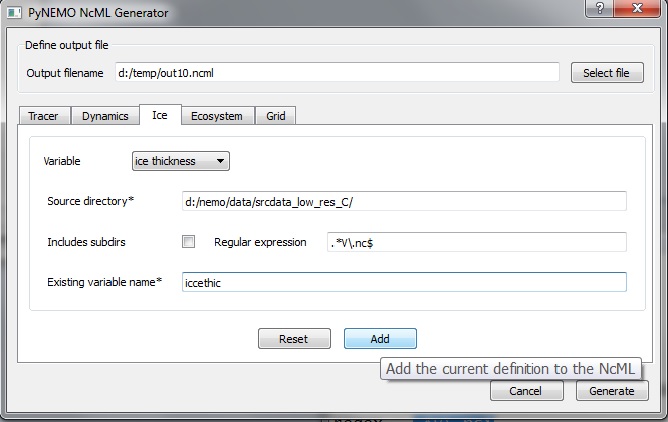Viewport: 668px width, 422px height.
Task: Enable the Includes subdirs checkbox
Action: tap(188, 242)
